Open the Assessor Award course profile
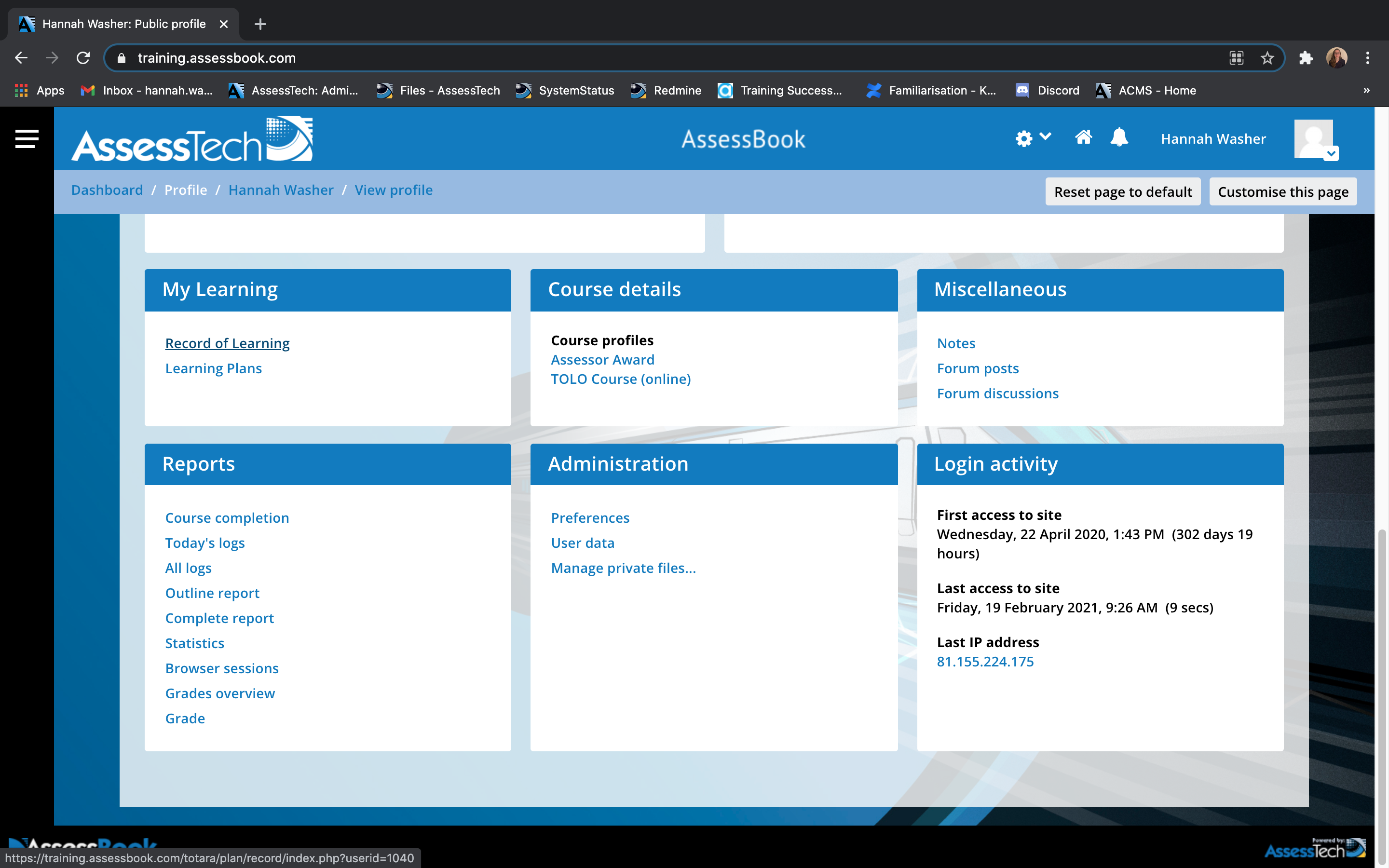The height and width of the screenshot is (868, 1389). pyautogui.click(x=603, y=360)
